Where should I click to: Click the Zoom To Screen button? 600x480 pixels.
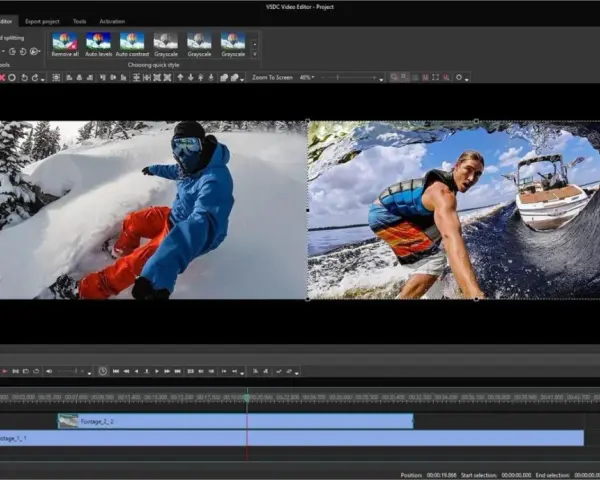pyautogui.click(x=272, y=77)
